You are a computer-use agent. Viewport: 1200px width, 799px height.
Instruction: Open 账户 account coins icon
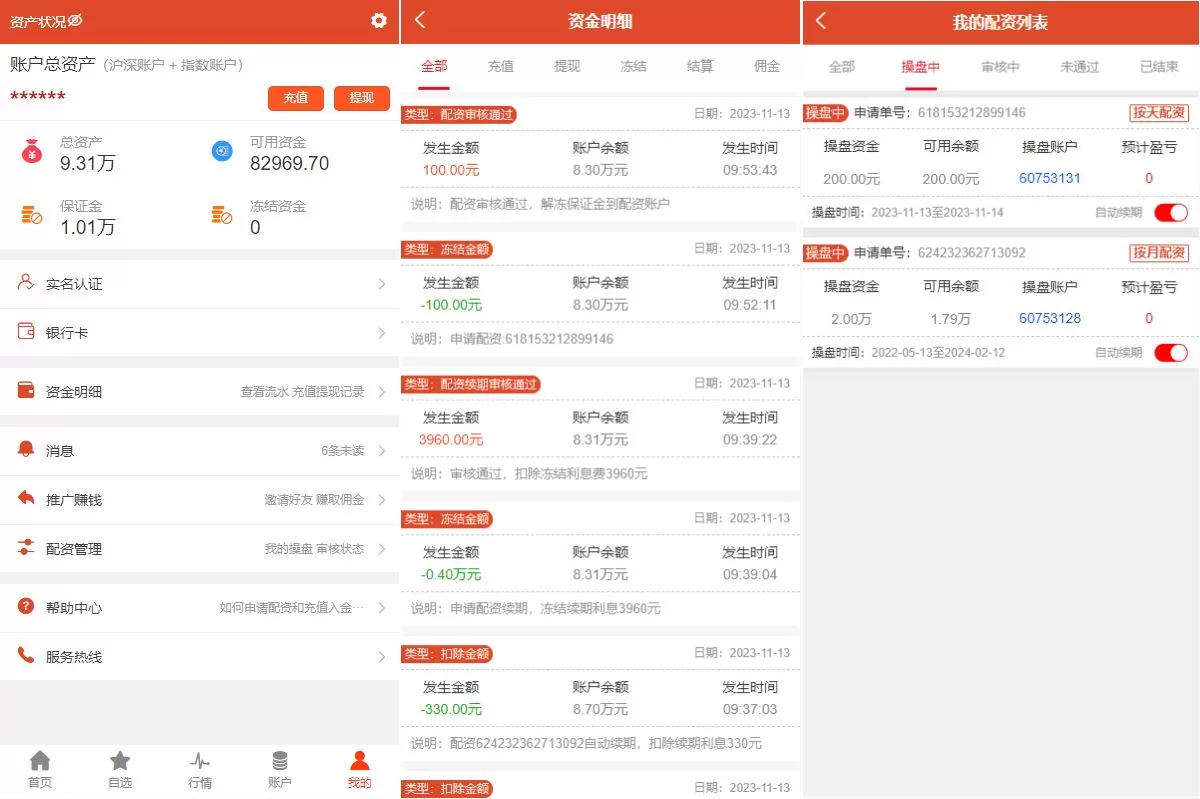[x=280, y=761]
